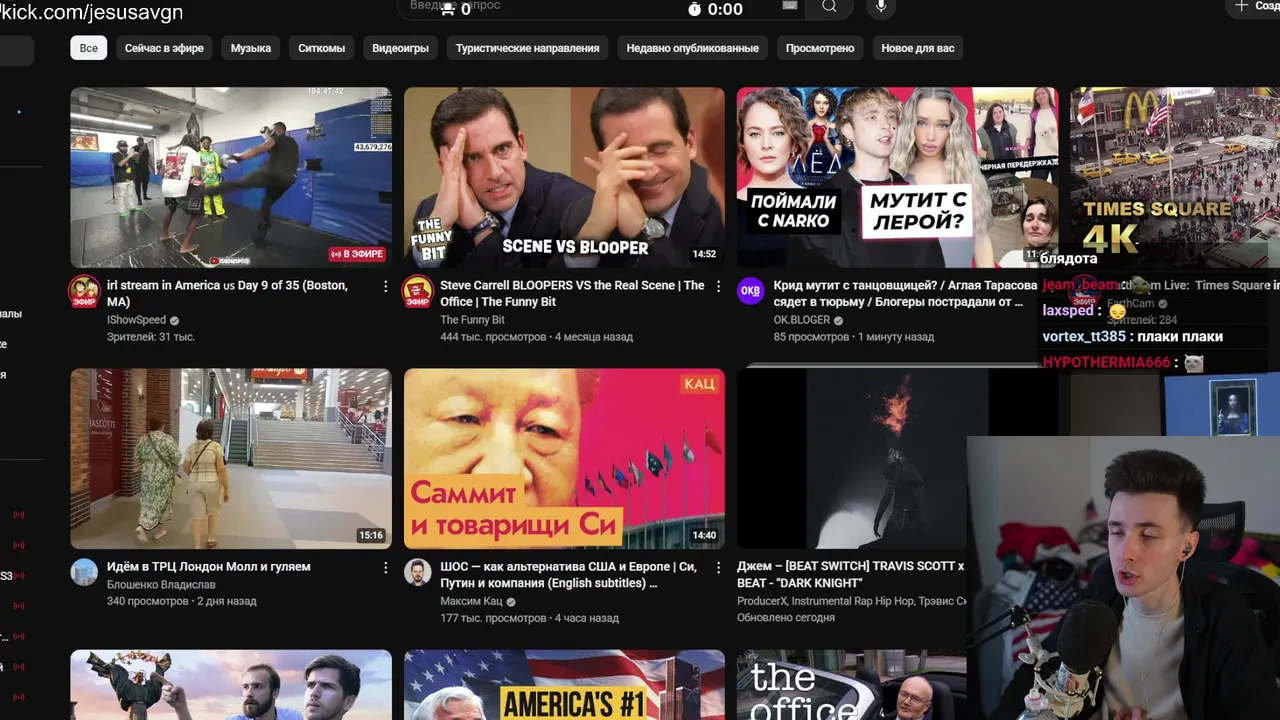
Task: Click the 15:16 duration badge
Action: 371,535
